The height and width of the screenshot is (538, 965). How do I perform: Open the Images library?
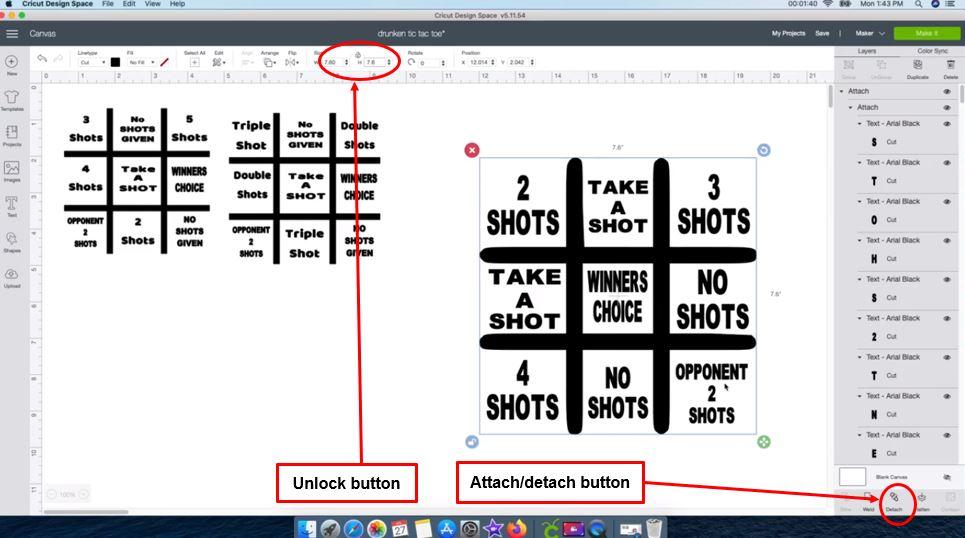tap(12, 171)
